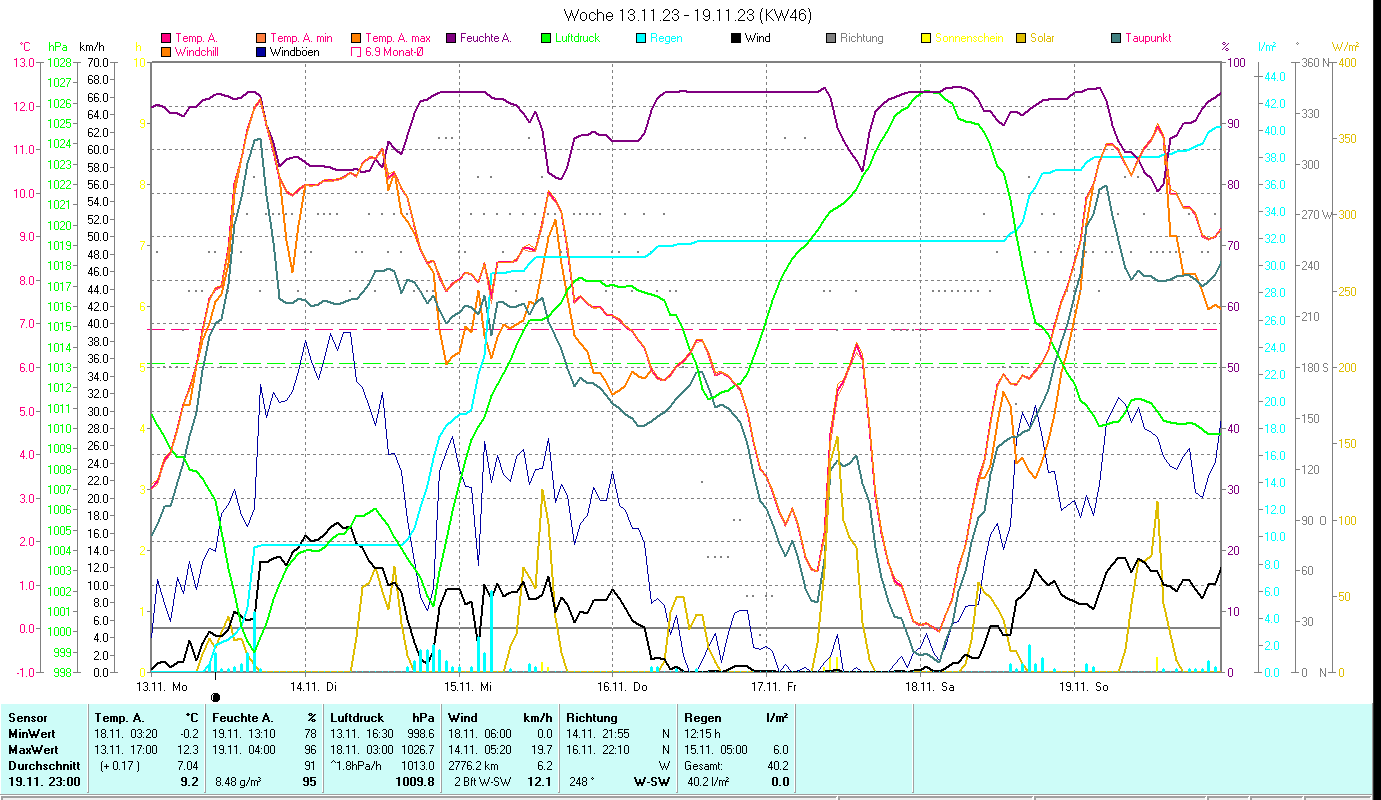The height and width of the screenshot is (800, 1381).
Task: Select the maximum wind speed value 19.7
Action: (x=540, y=750)
